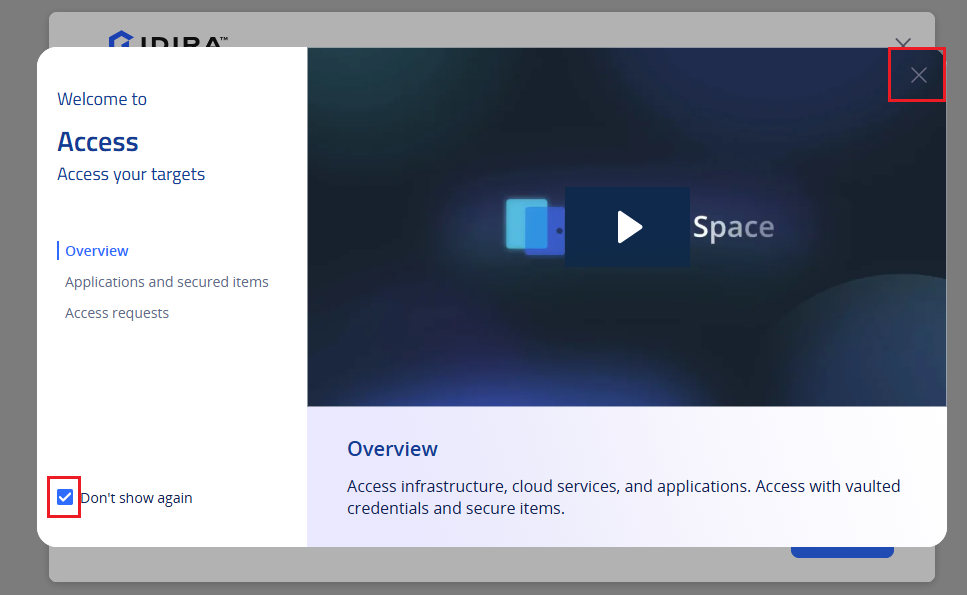Close the Welcome to Access dialog
The width and height of the screenshot is (967, 595).
pyautogui.click(x=918, y=75)
